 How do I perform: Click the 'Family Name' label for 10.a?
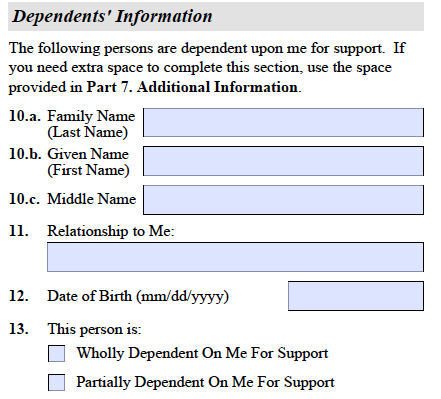91,116
